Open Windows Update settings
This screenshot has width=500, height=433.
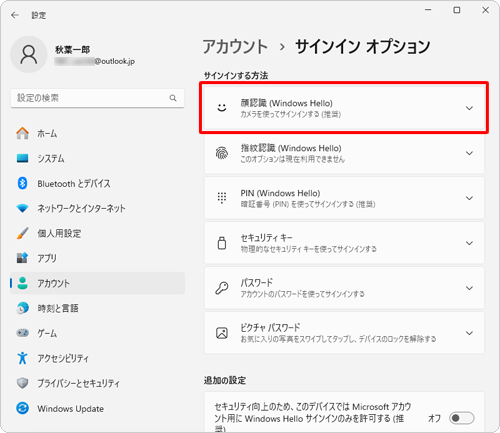(97, 408)
